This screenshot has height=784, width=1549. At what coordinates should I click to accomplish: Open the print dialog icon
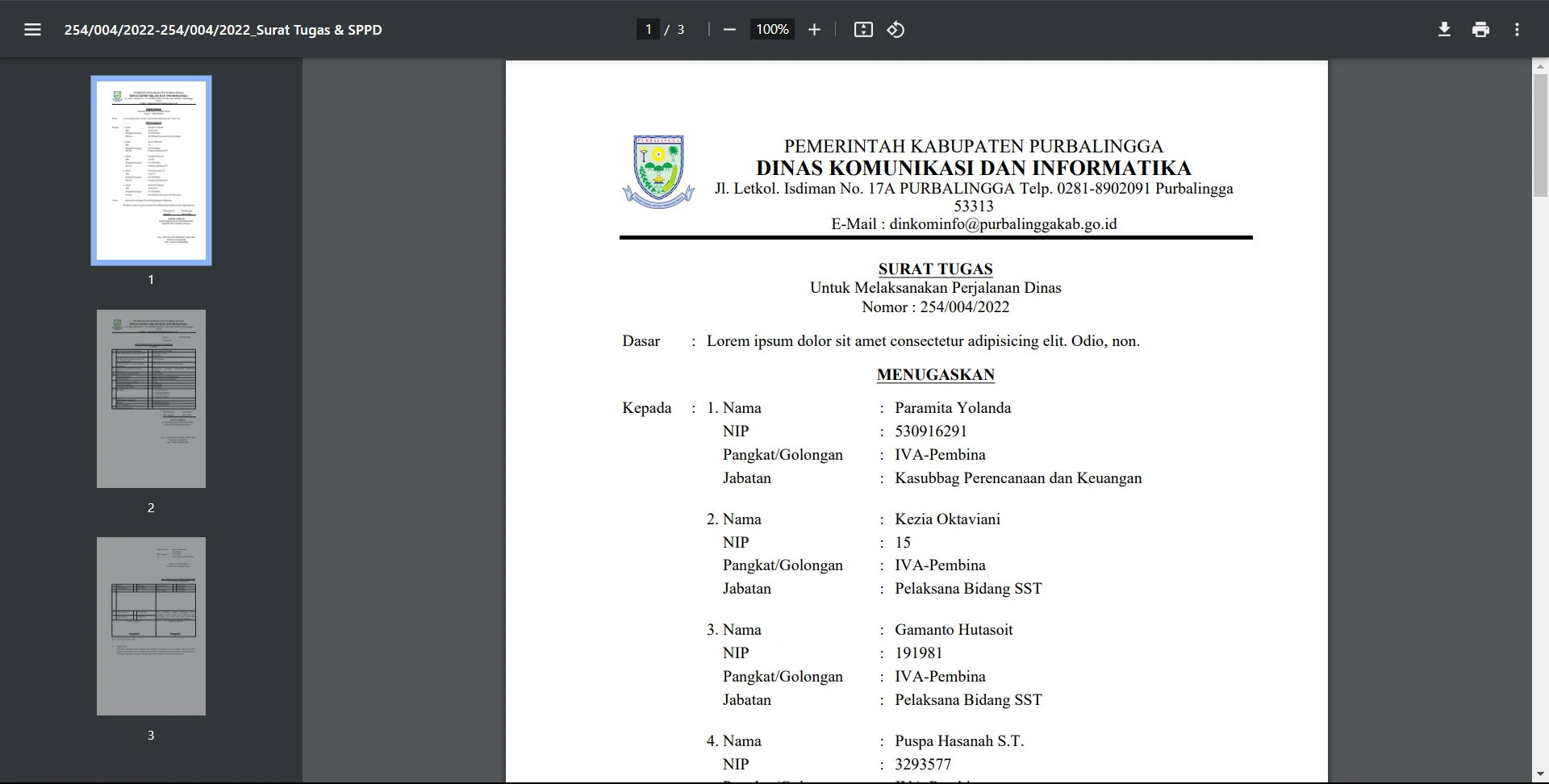(x=1480, y=29)
